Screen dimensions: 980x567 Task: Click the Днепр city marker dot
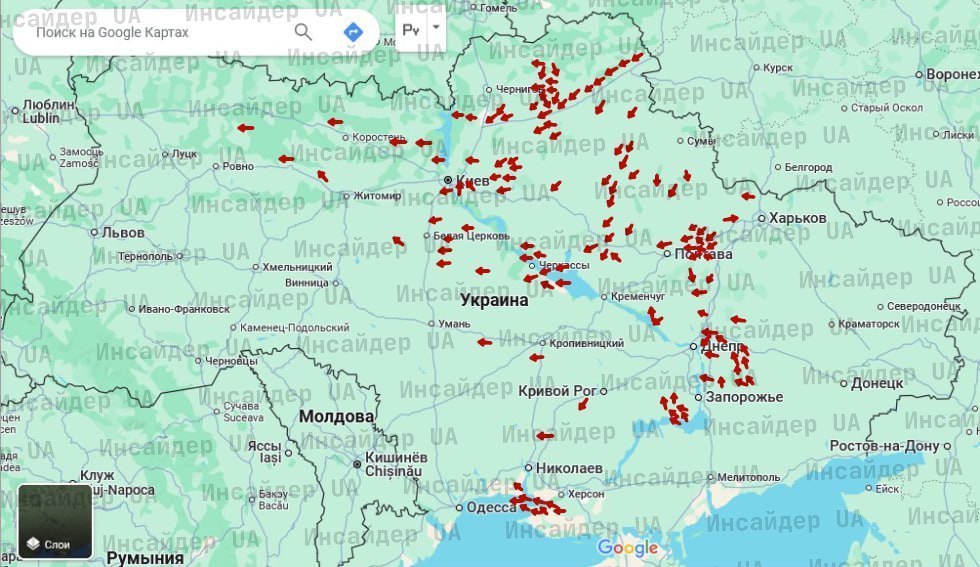tap(693, 346)
